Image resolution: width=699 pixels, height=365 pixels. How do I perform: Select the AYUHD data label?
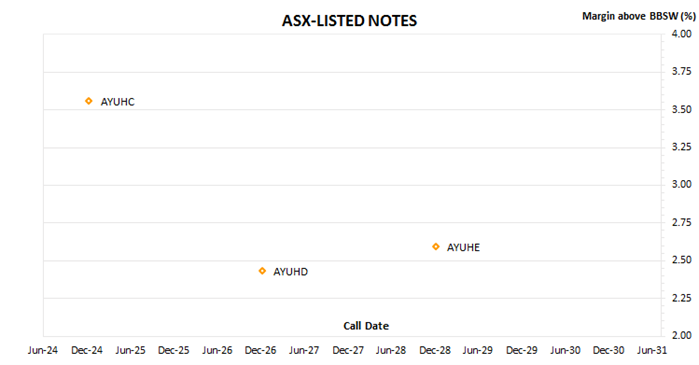click(290, 272)
